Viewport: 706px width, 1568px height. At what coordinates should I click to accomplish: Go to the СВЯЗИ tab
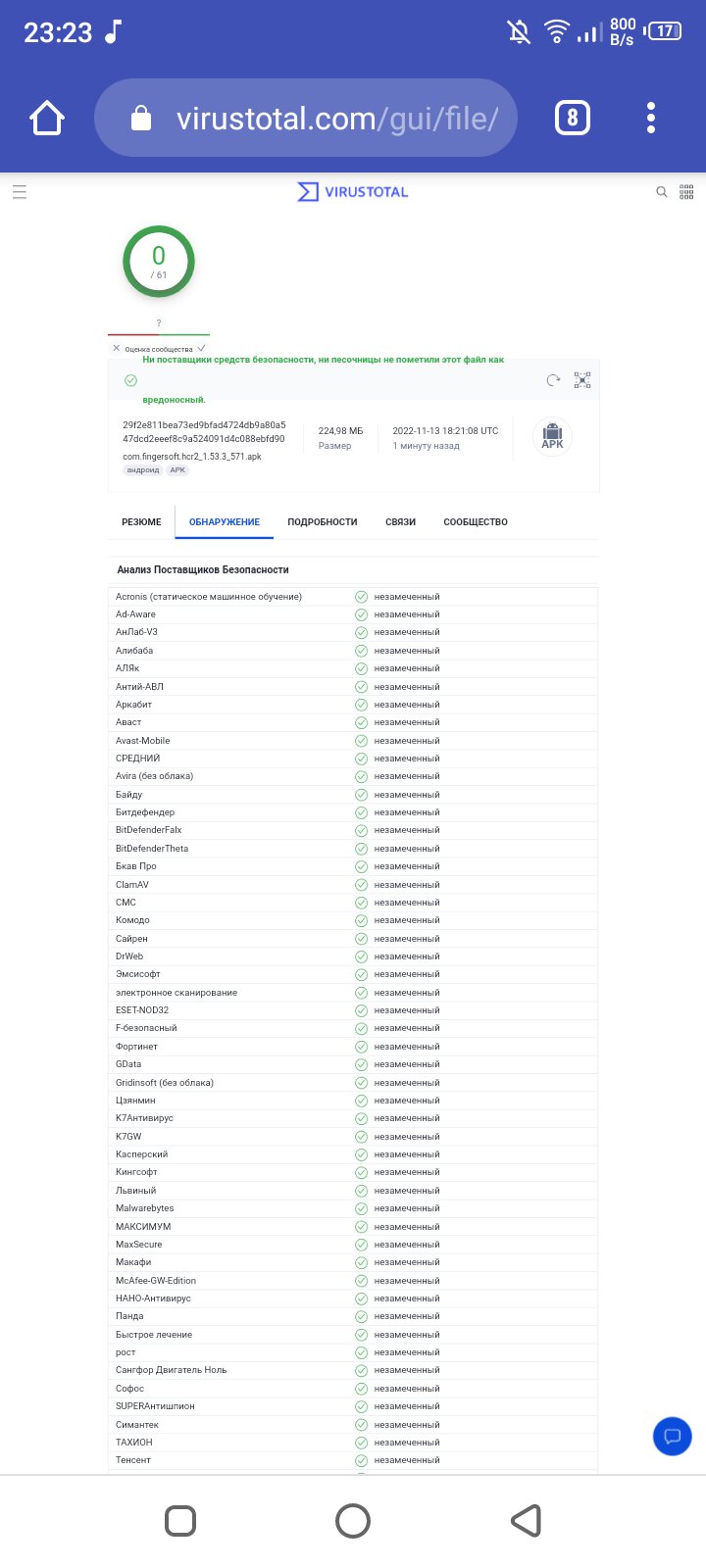tap(400, 522)
